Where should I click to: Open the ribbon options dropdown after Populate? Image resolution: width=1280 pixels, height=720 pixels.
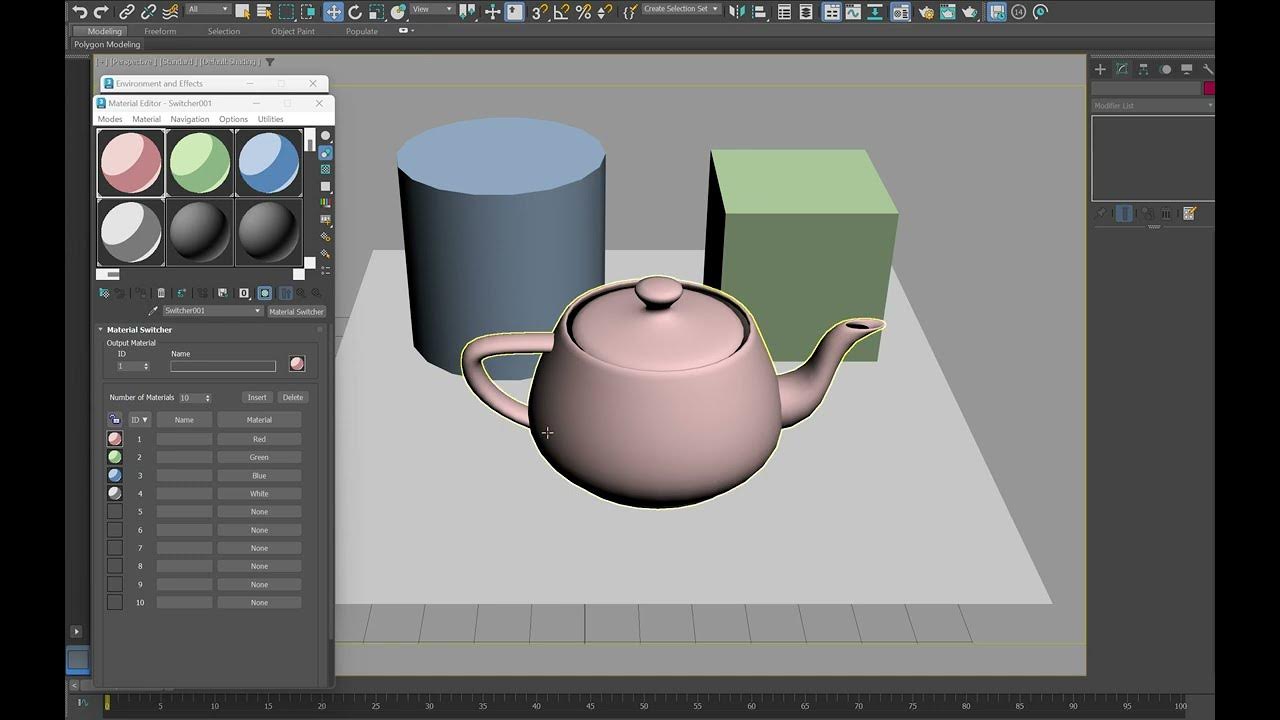pyautogui.click(x=404, y=31)
